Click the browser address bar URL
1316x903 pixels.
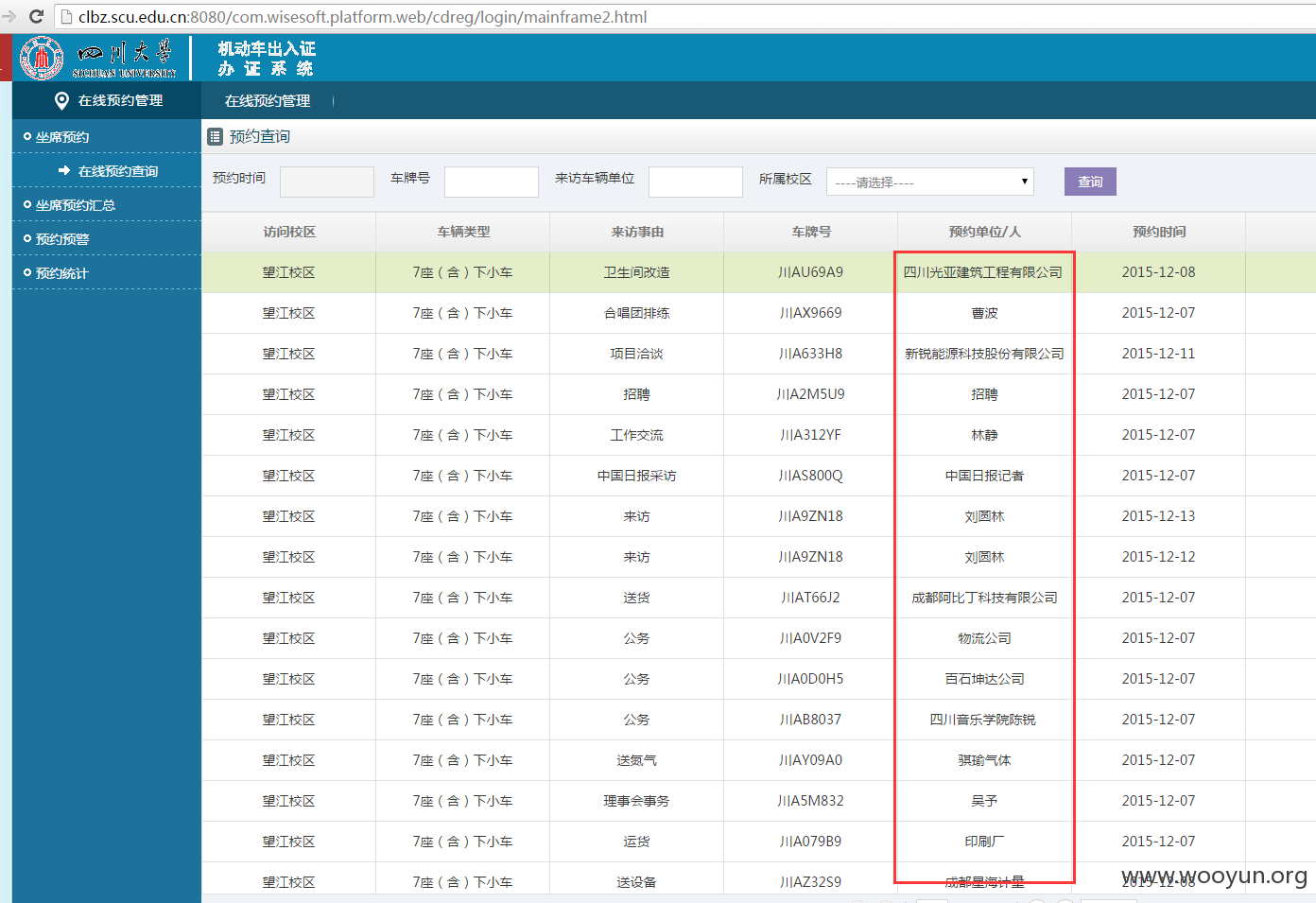tap(363, 17)
